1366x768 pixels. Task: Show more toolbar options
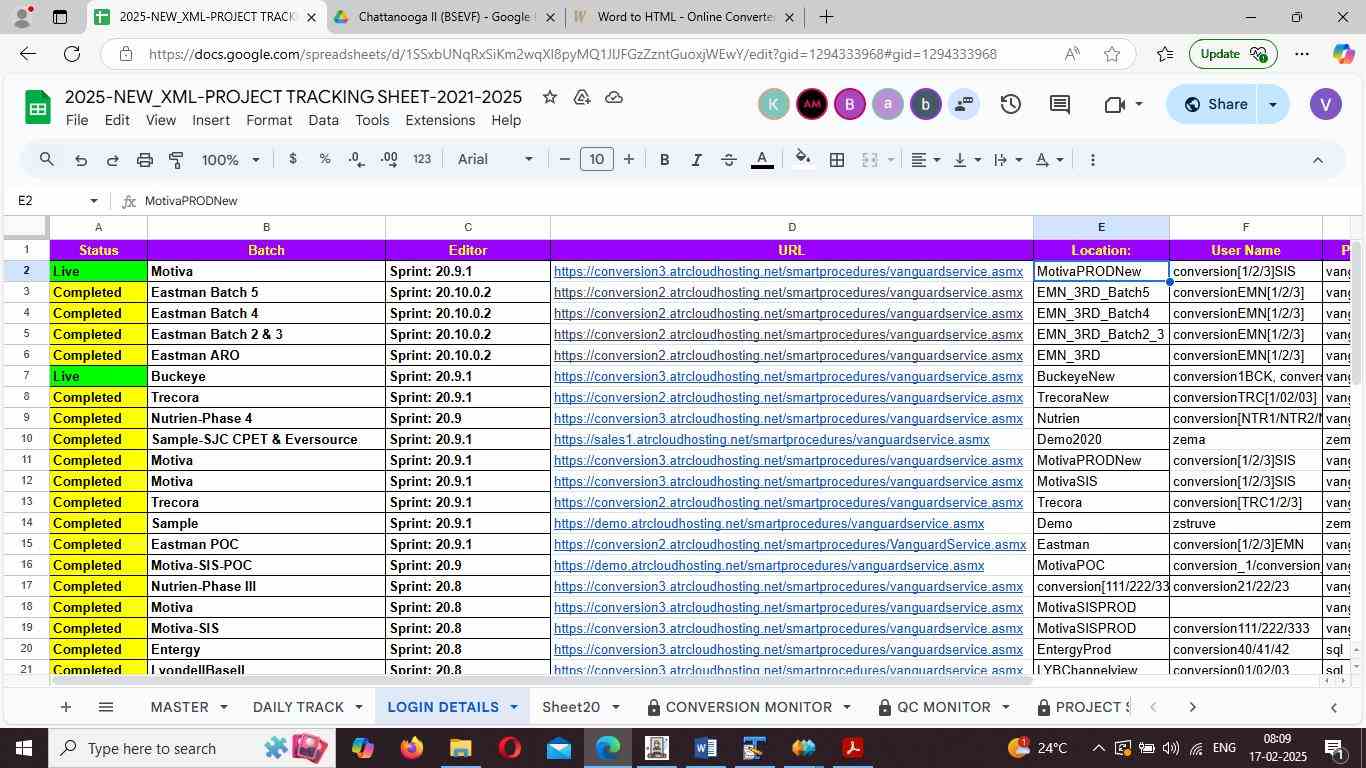1092,160
